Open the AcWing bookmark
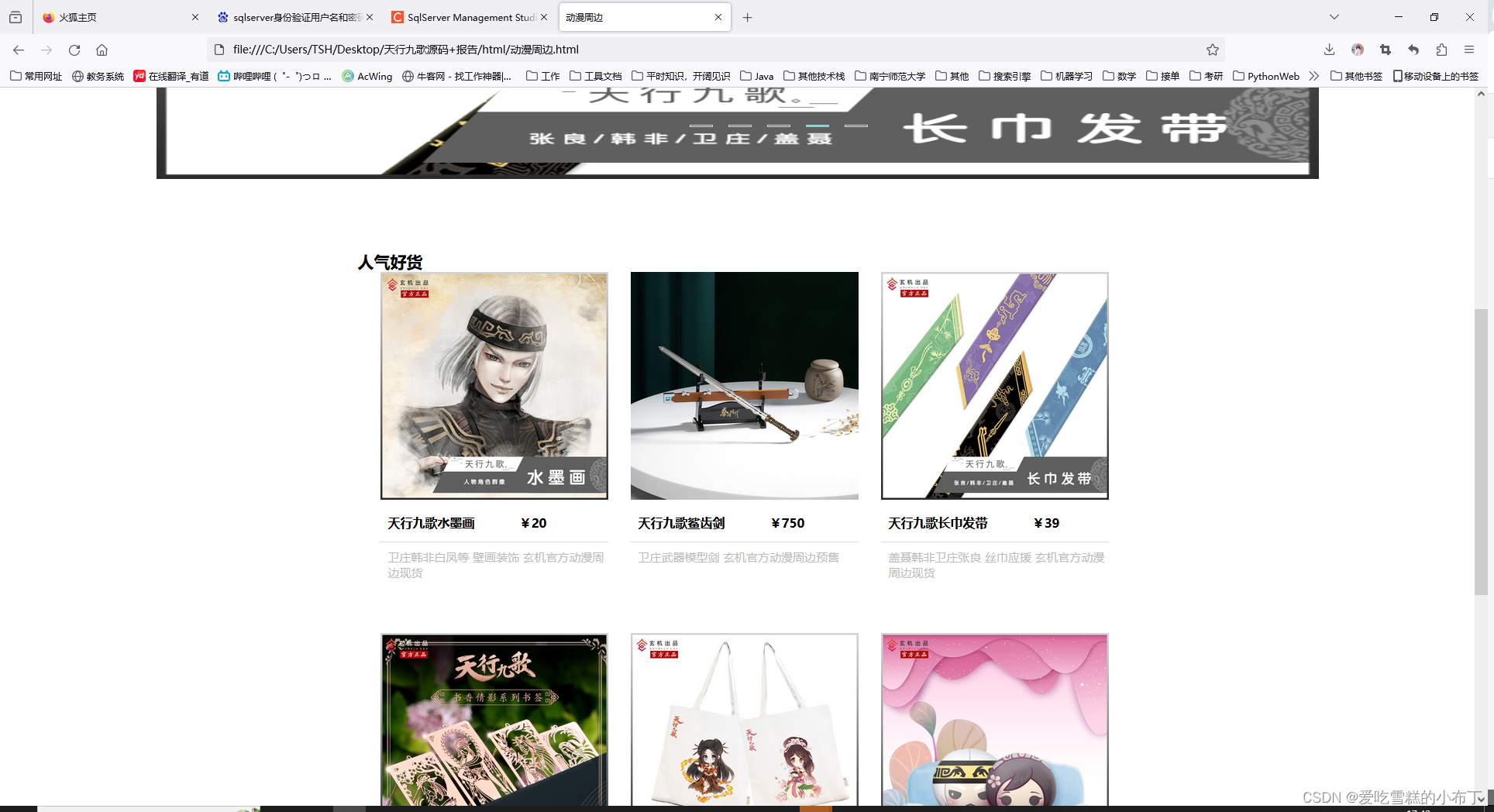This screenshot has width=1494, height=812. pyautogui.click(x=367, y=76)
